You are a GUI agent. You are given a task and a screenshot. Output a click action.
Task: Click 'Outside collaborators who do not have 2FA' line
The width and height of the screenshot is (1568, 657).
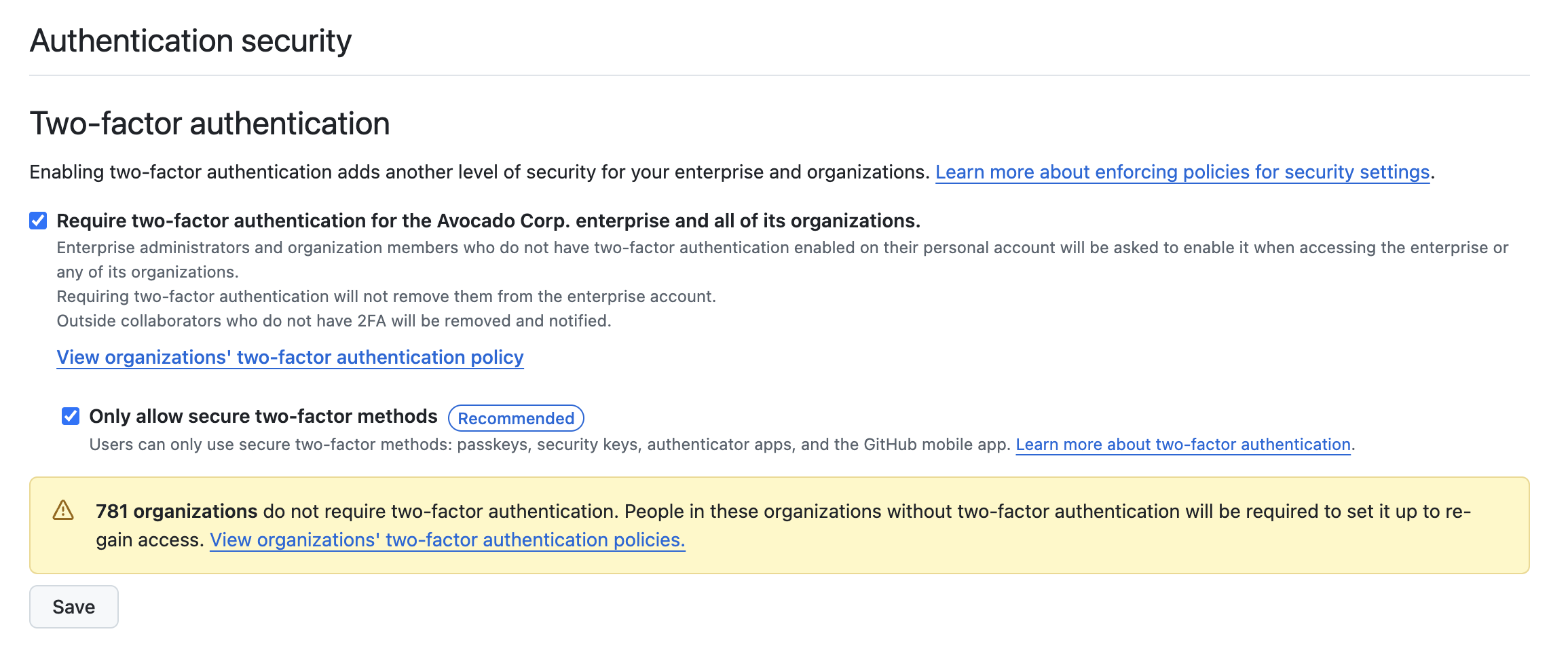pyautogui.click(x=334, y=321)
